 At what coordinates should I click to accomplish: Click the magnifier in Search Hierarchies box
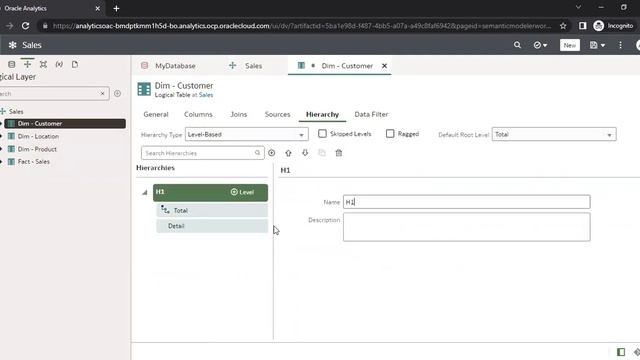[258, 153]
